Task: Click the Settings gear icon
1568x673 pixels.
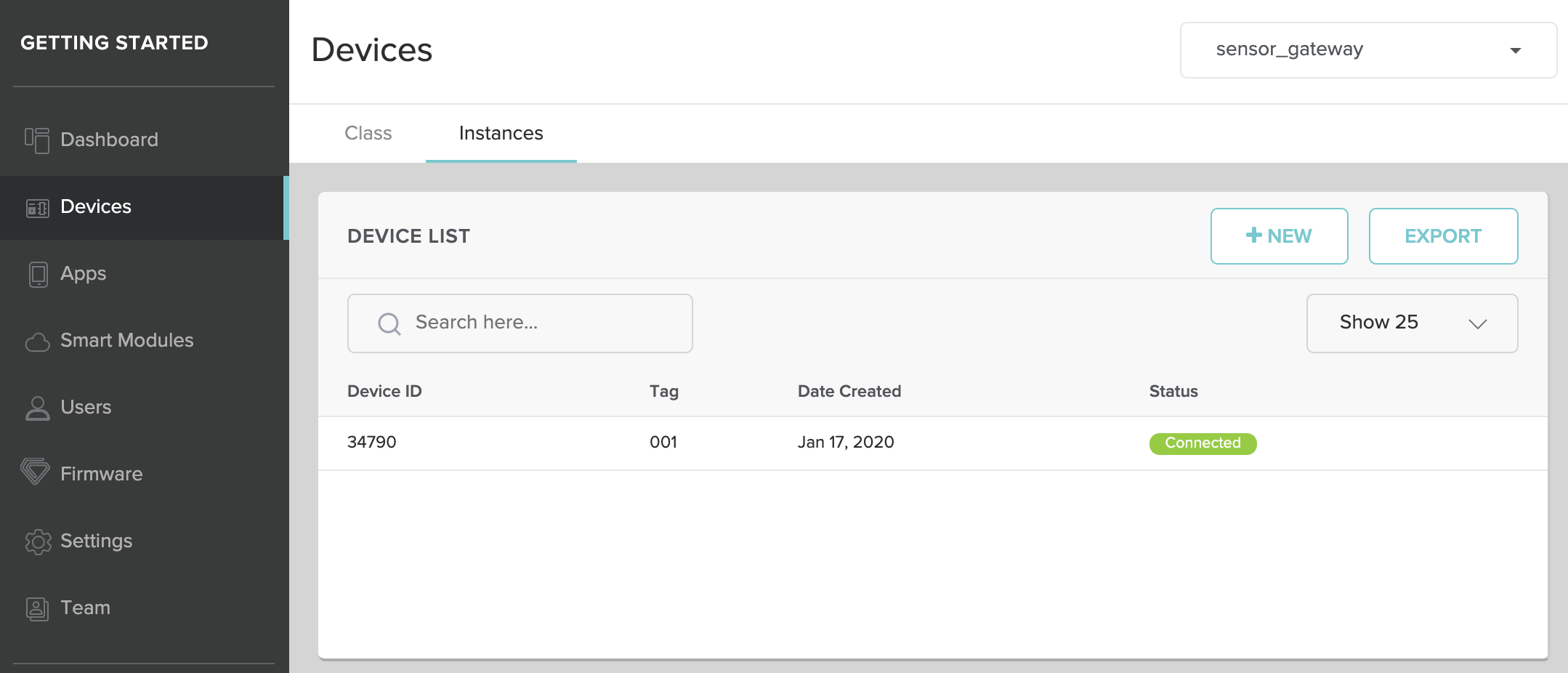Action: click(38, 541)
